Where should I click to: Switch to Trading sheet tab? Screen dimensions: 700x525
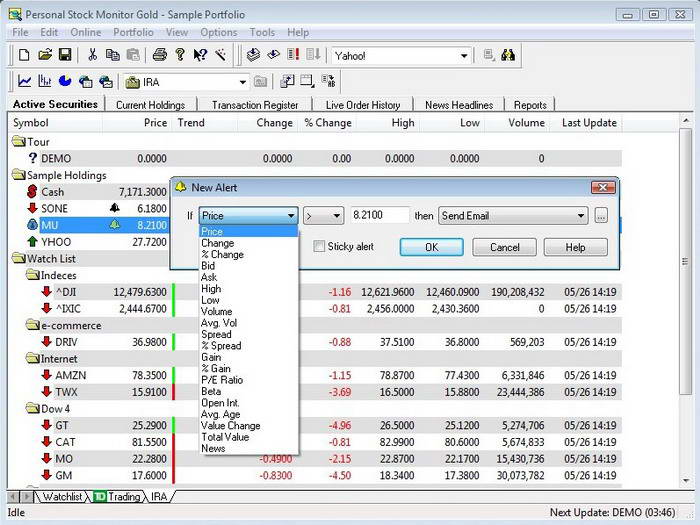point(119,496)
